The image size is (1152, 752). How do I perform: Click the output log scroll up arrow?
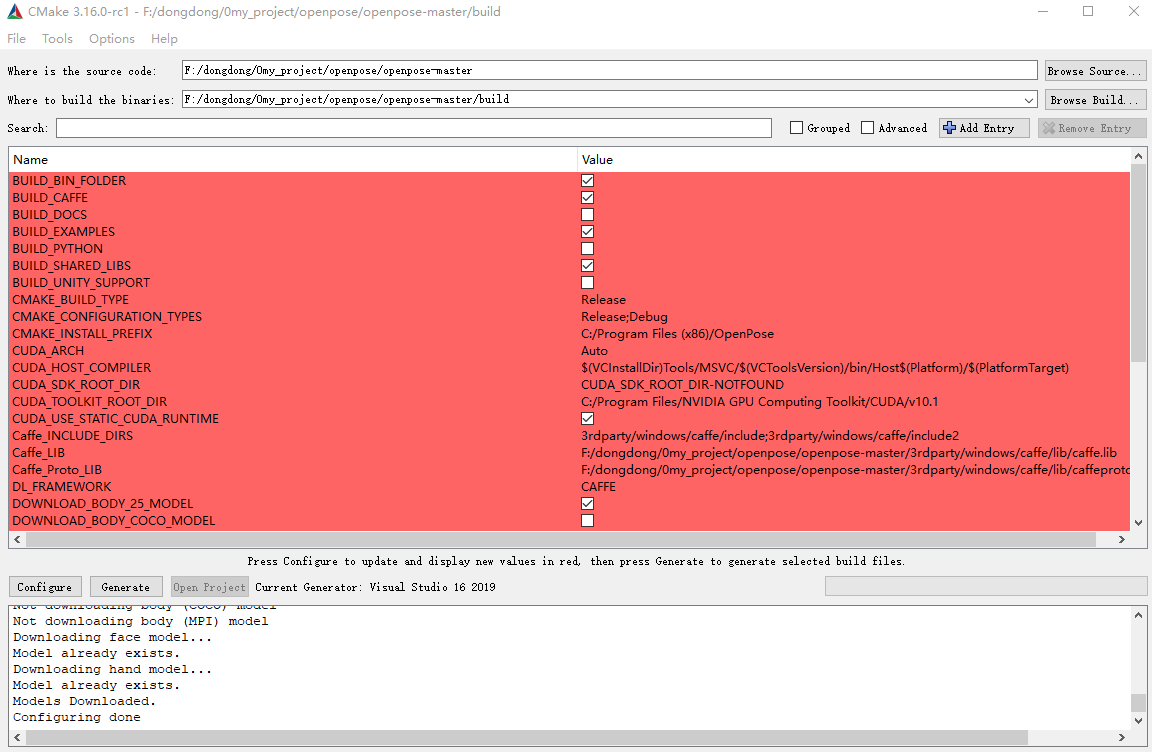[1138, 615]
